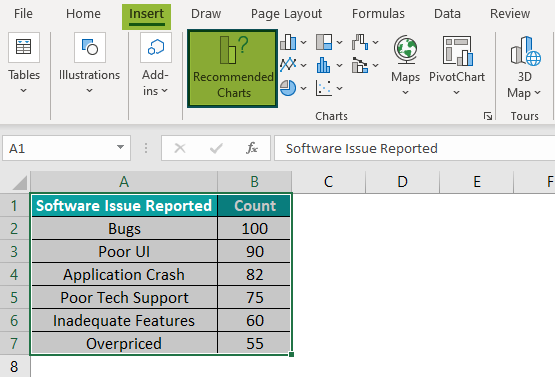Open the Formulas tab
Image resolution: width=555 pixels, height=377 pixels.
coord(378,14)
